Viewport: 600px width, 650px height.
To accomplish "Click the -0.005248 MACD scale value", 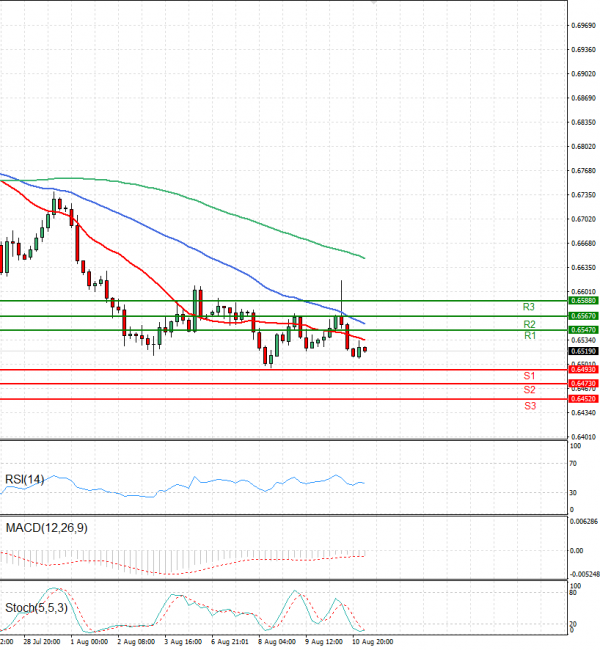I will 585,575.
